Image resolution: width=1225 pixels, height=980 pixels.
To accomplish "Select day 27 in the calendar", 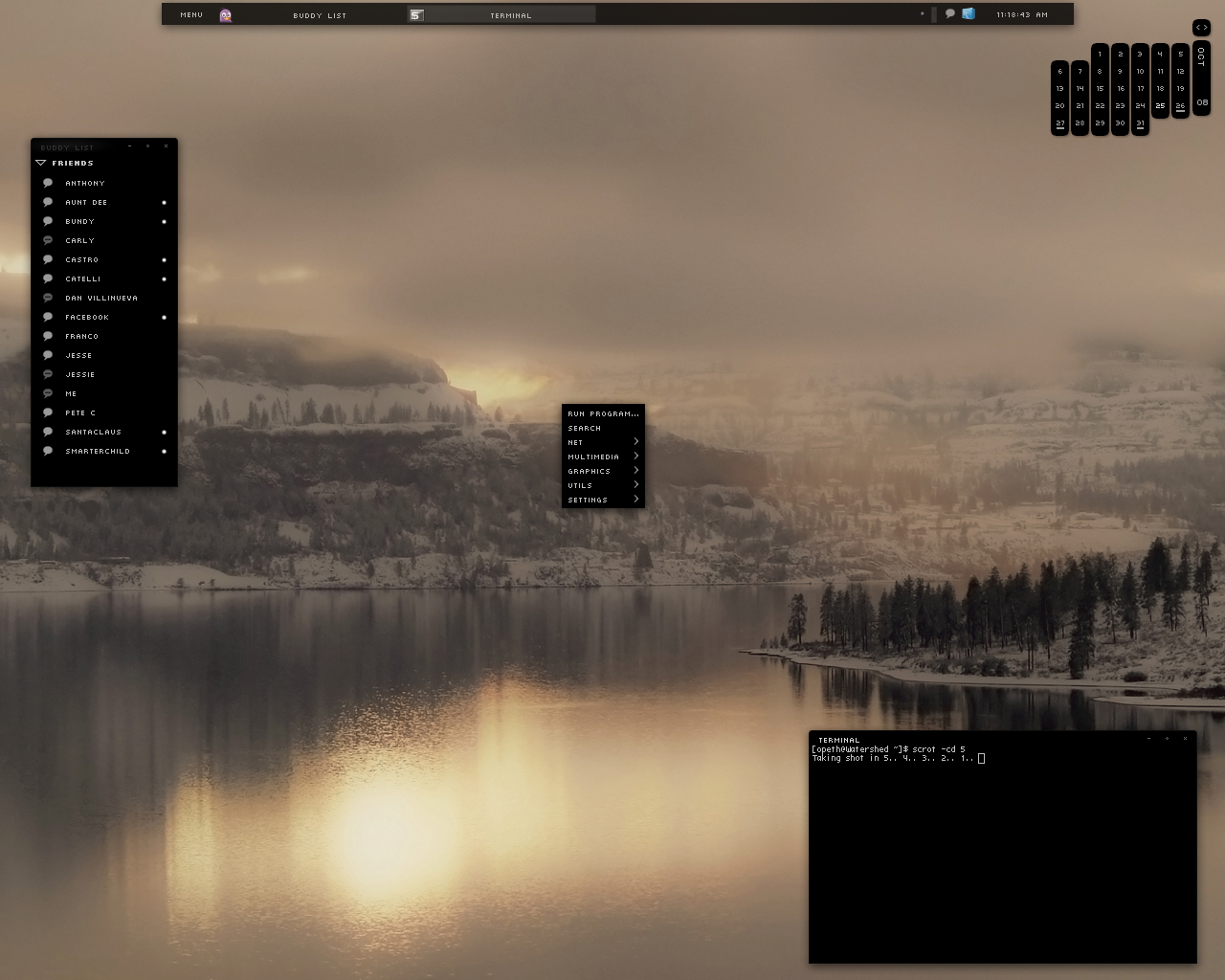I will pyautogui.click(x=1059, y=123).
